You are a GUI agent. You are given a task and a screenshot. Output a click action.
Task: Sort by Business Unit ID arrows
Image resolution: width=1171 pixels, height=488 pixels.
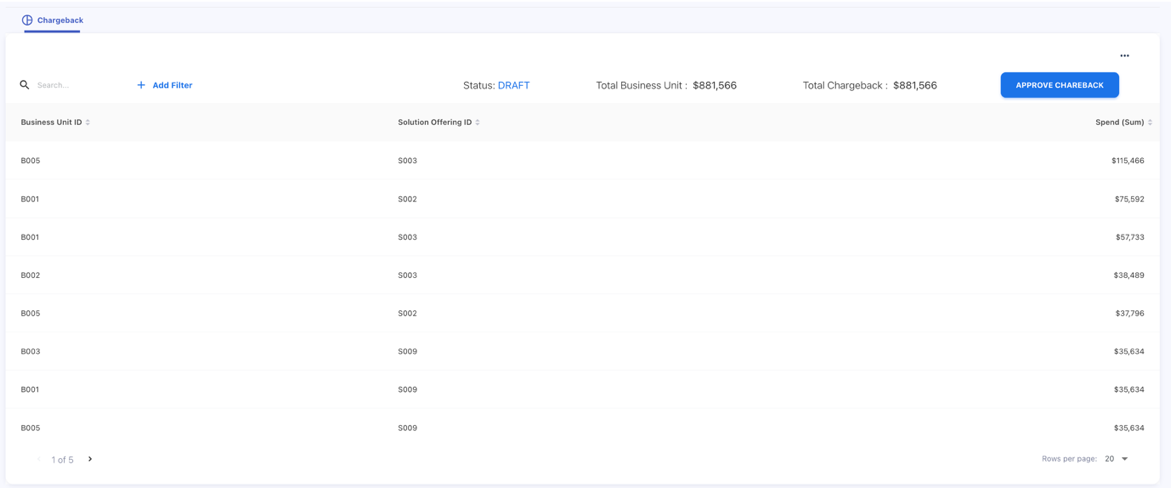point(88,122)
